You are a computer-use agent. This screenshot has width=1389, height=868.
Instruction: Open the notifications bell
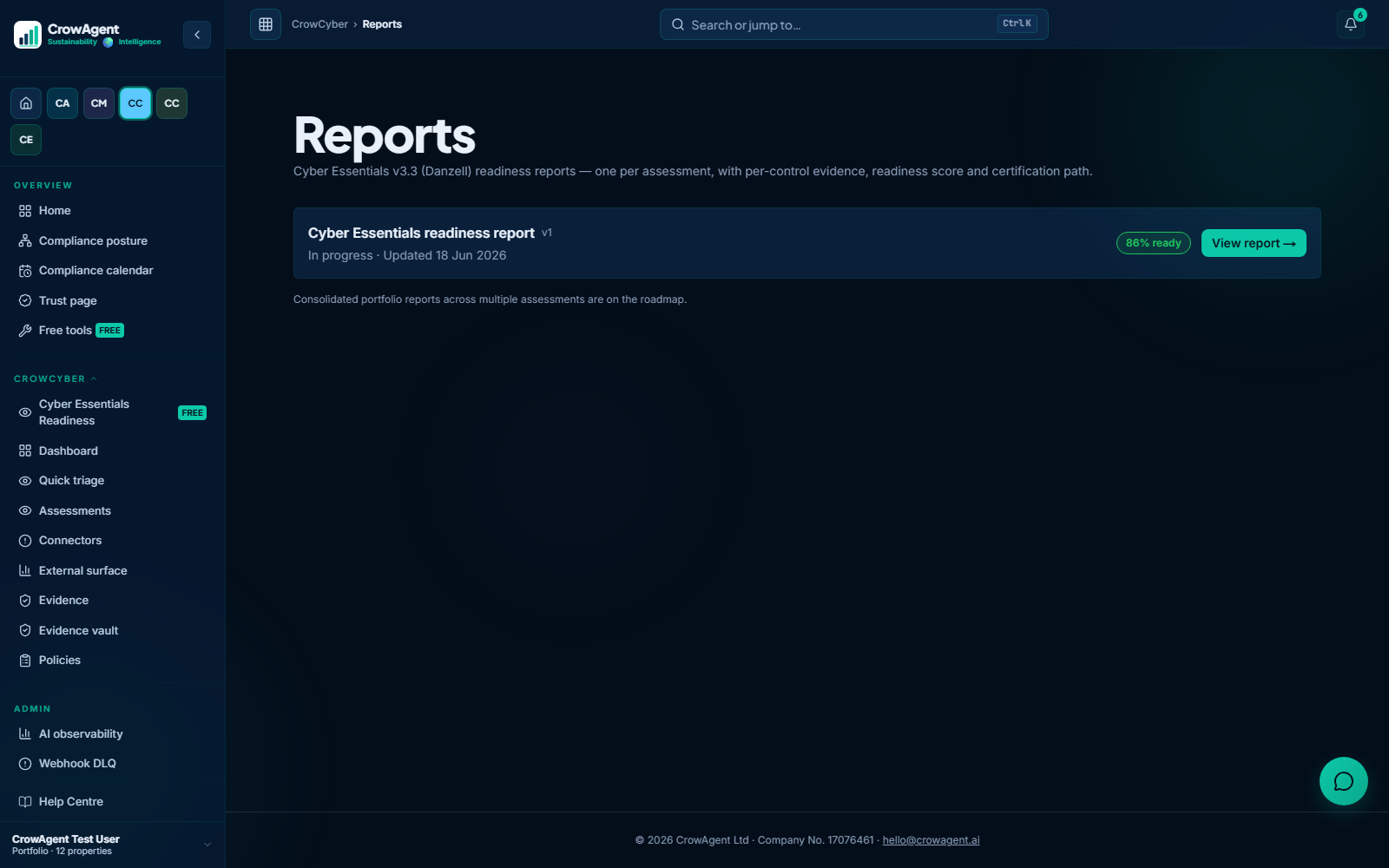[x=1351, y=24]
